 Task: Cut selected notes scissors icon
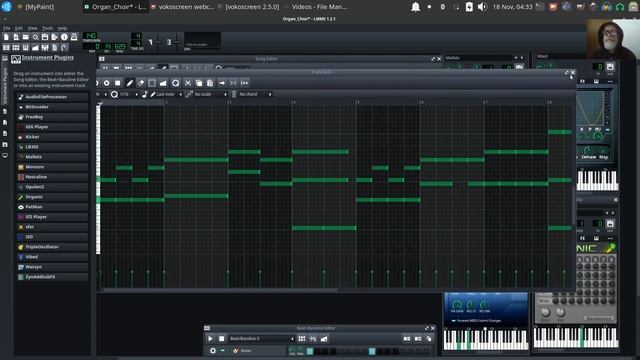click(188, 83)
